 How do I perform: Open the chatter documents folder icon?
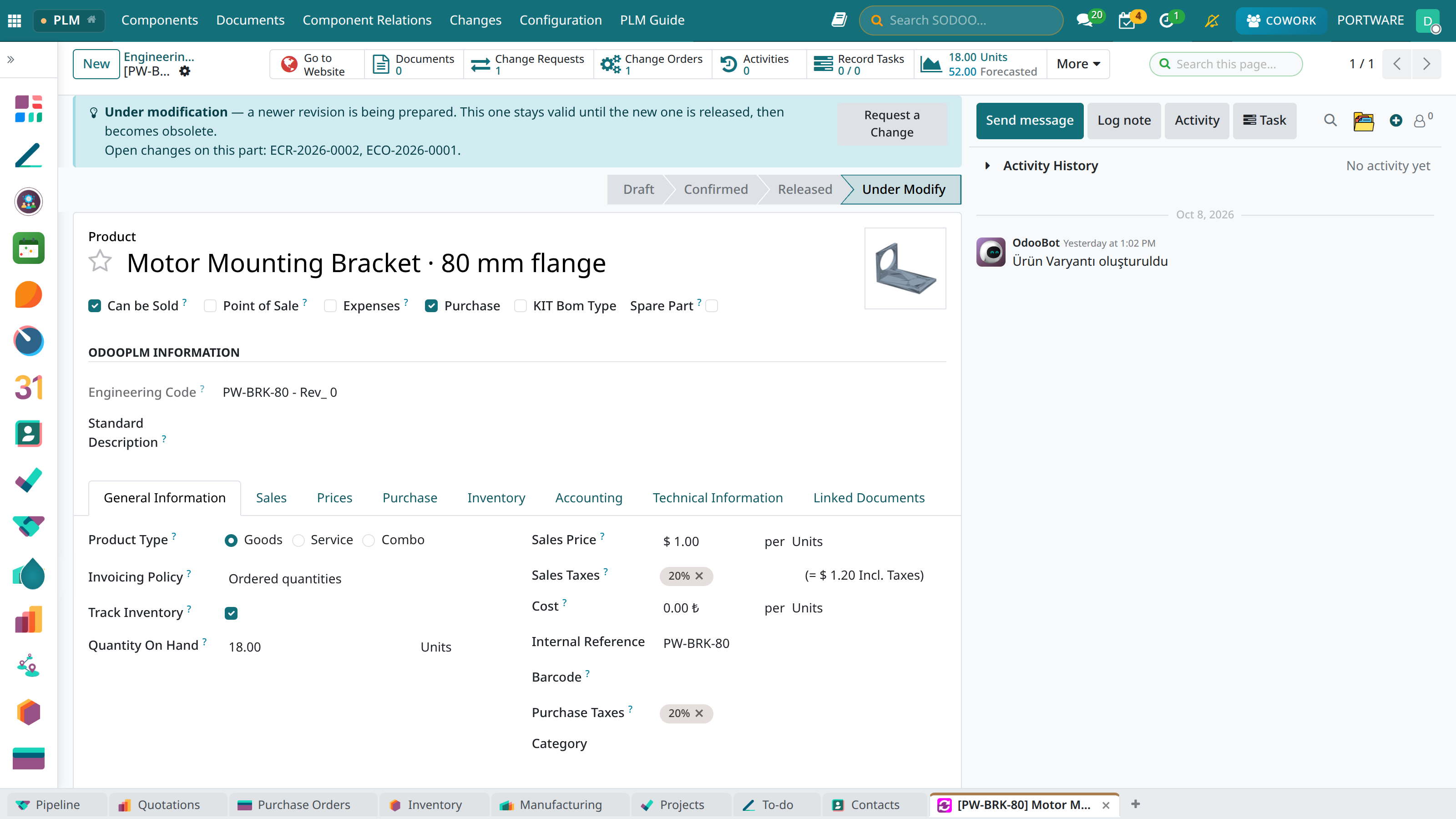[1363, 121]
